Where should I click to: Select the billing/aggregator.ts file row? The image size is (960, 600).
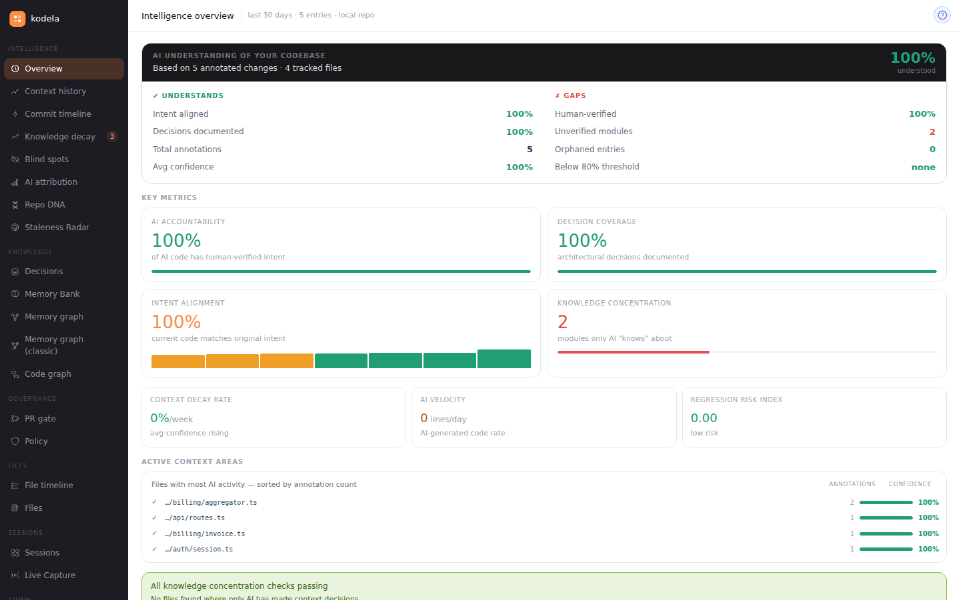pyautogui.click(x=544, y=502)
